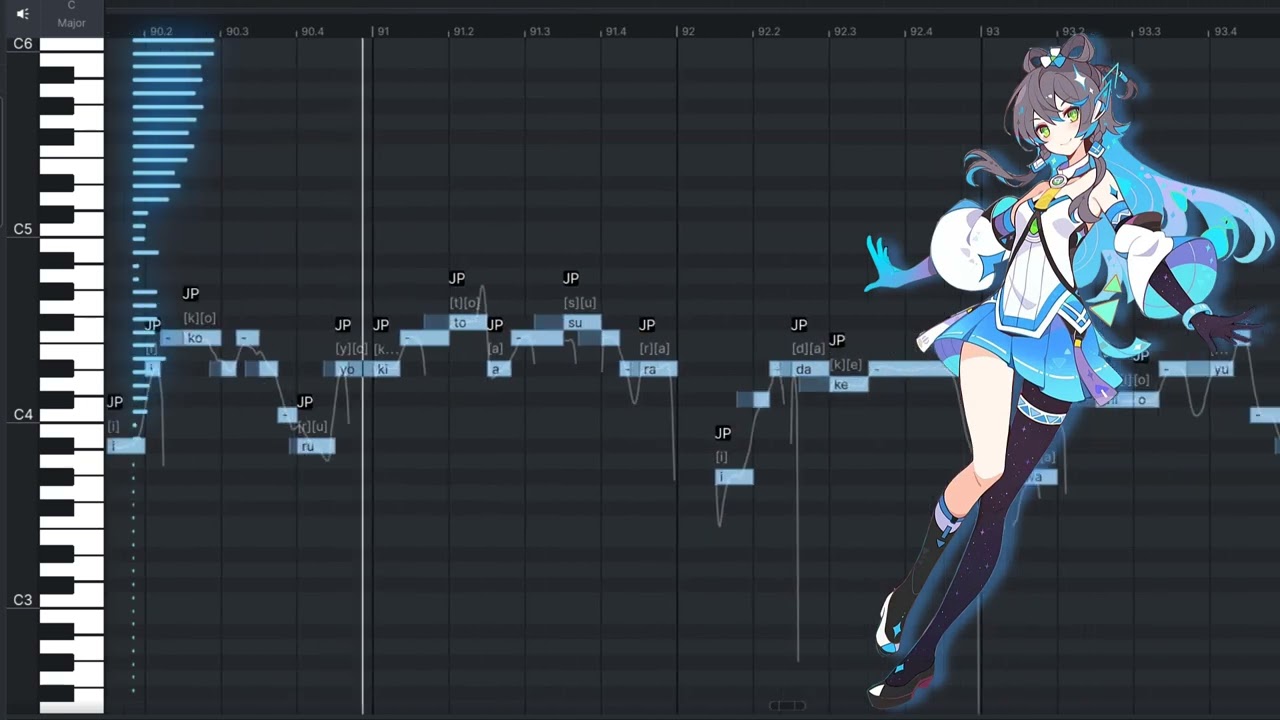Jump to measure 92 on the ruler
The width and height of the screenshot is (1280, 720).
[687, 32]
